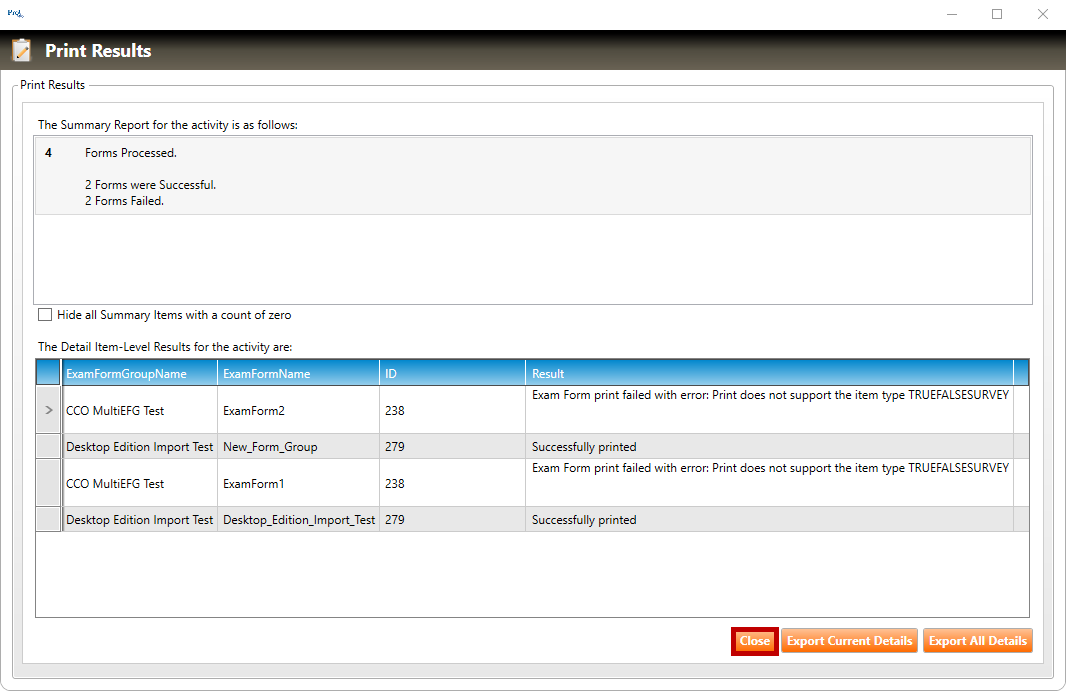Click the application icon in the title bar
The width and height of the screenshot is (1066, 691).
pos(15,14)
